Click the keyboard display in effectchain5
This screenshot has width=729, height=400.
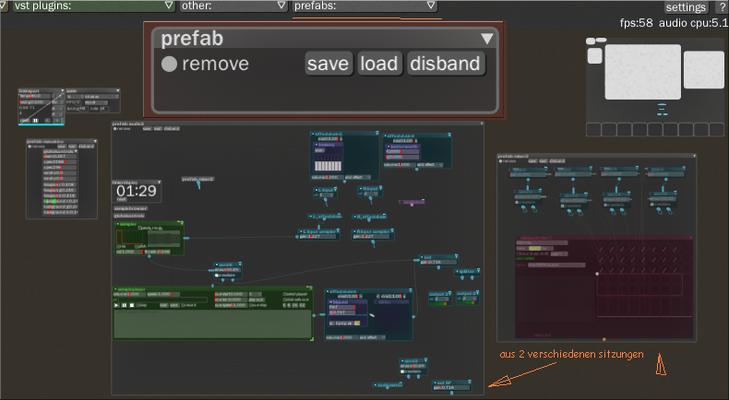tap(328, 166)
